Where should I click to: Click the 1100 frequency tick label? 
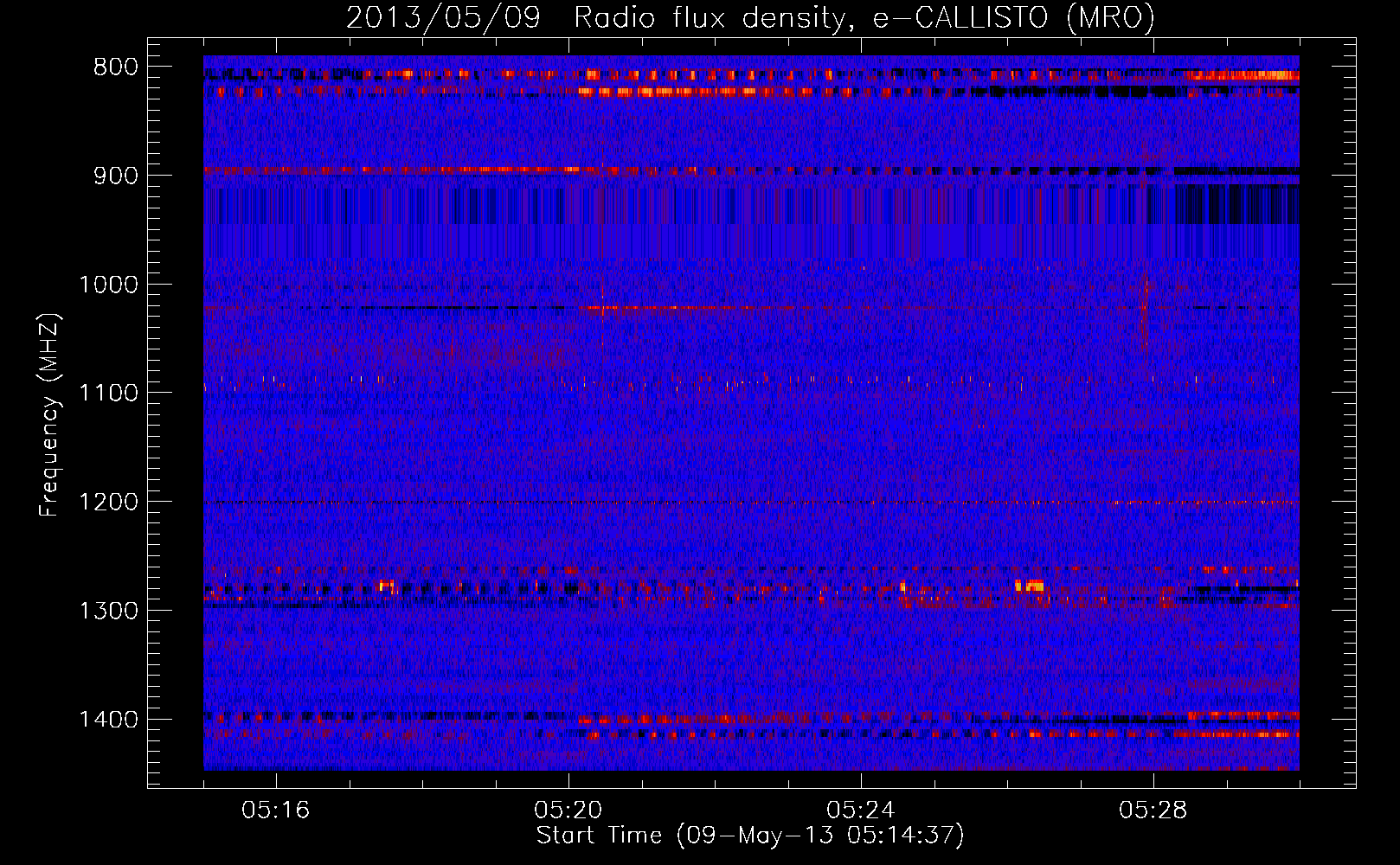pos(108,394)
